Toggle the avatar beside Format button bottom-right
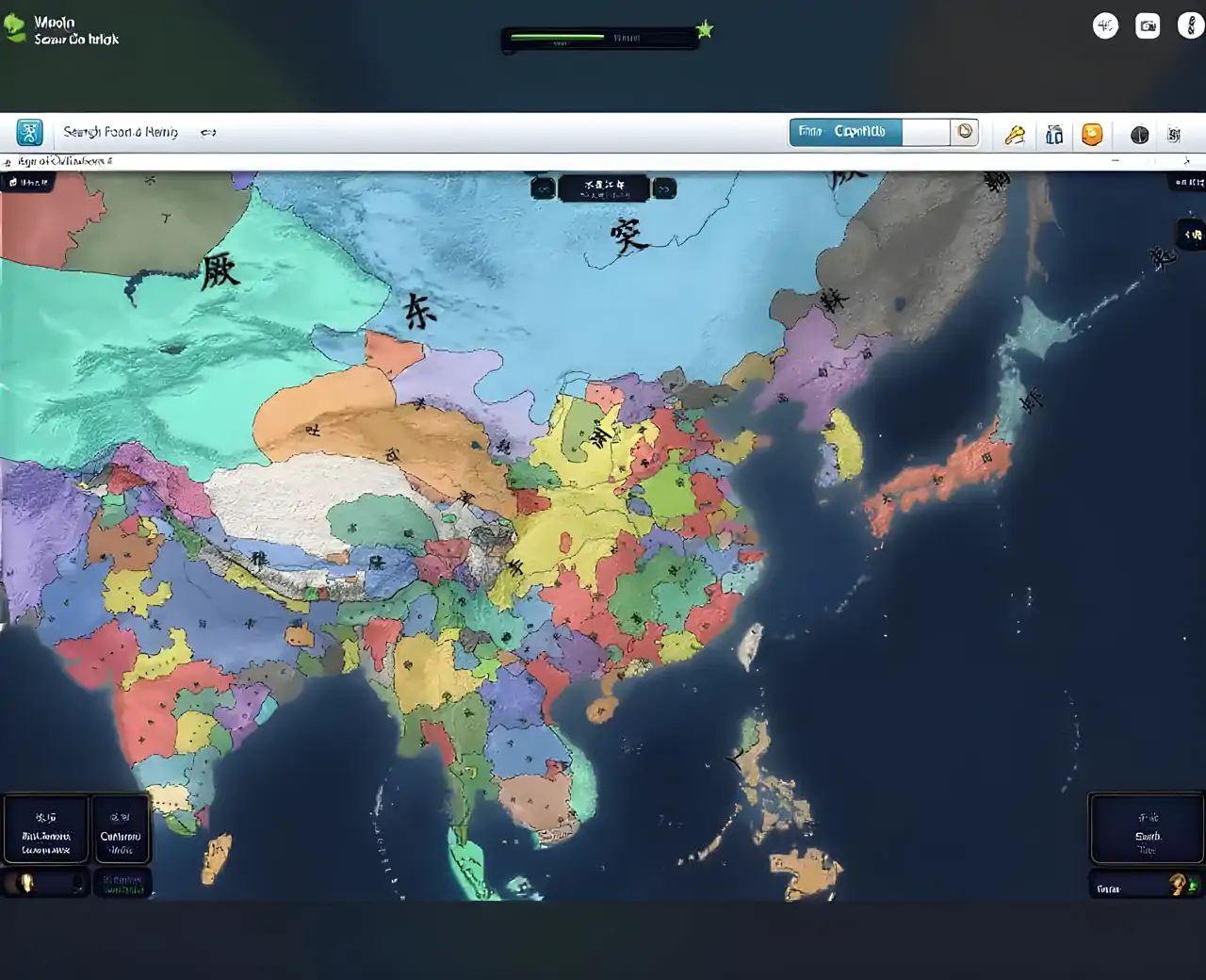The height and width of the screenshot is (980, 1206). [1176, 887]
